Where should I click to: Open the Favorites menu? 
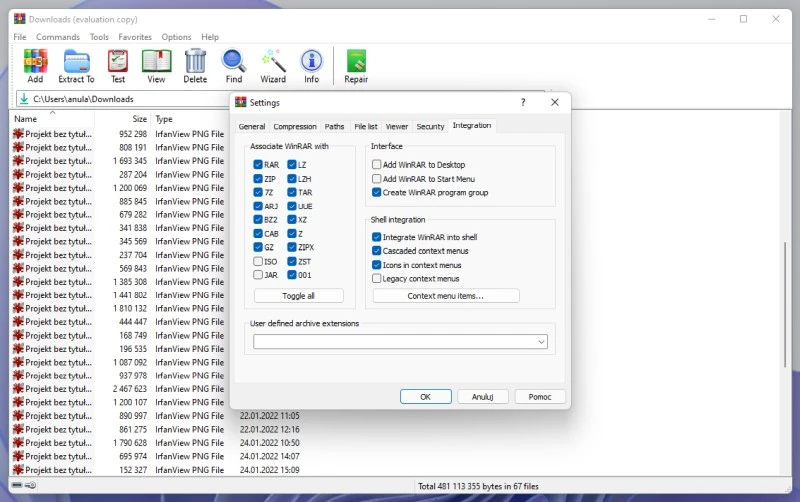click(x=135, y=37)
